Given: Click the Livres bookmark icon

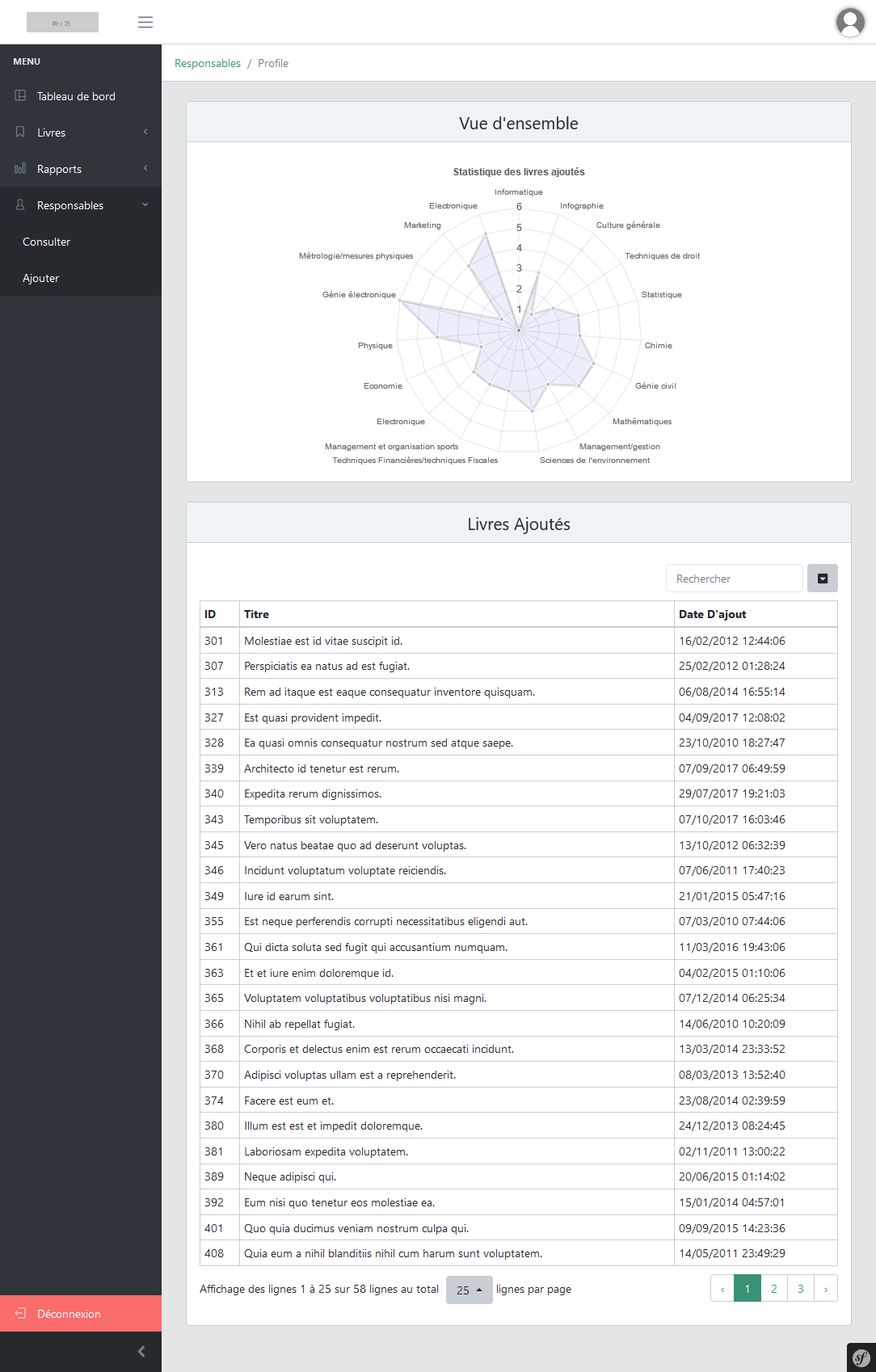Looking at the screenshot, I should (x=20, y=132).
